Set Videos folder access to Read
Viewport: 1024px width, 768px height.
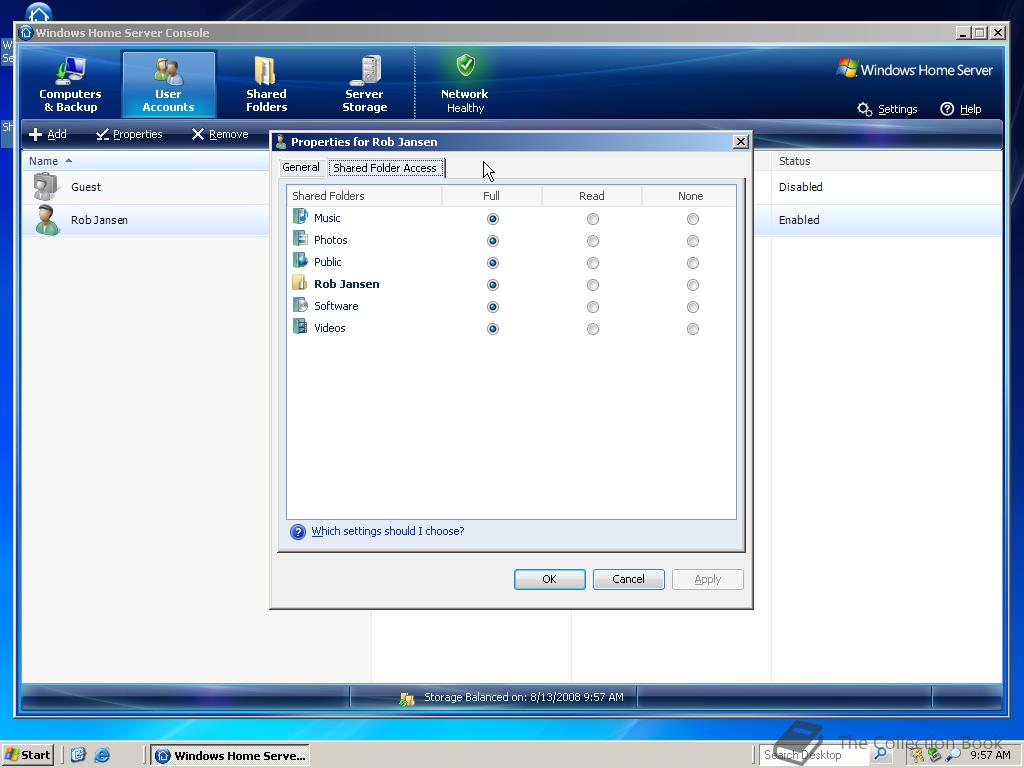tap(592, 328)
